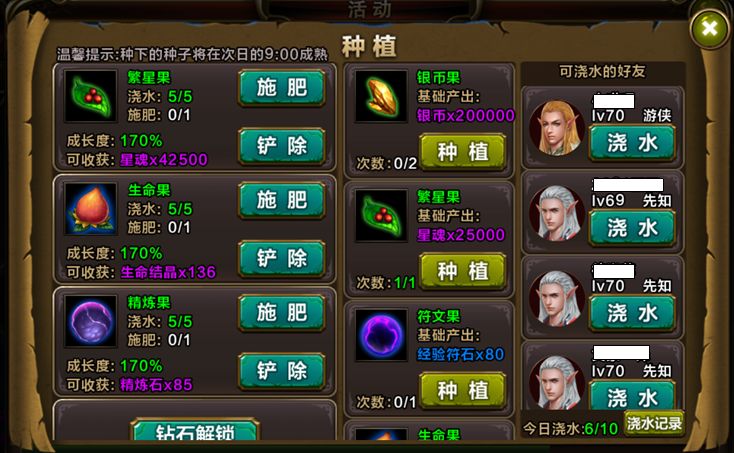Screen dimensions: 734x453
Task: Remove the 繁星果 plant with 铲除
Action: [282, 146]
